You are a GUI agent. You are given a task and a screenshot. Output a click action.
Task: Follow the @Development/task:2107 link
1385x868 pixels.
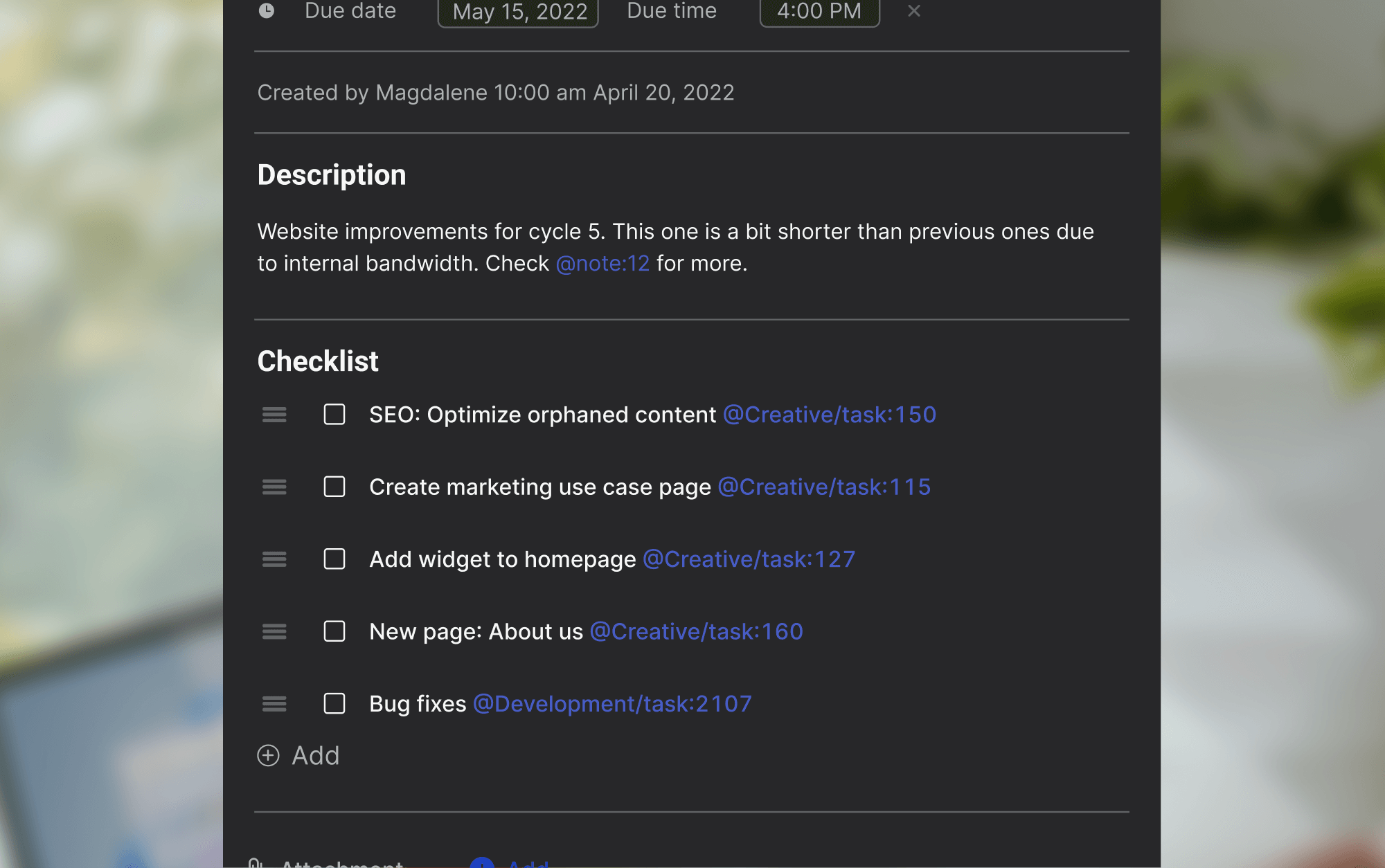[612, 704]
